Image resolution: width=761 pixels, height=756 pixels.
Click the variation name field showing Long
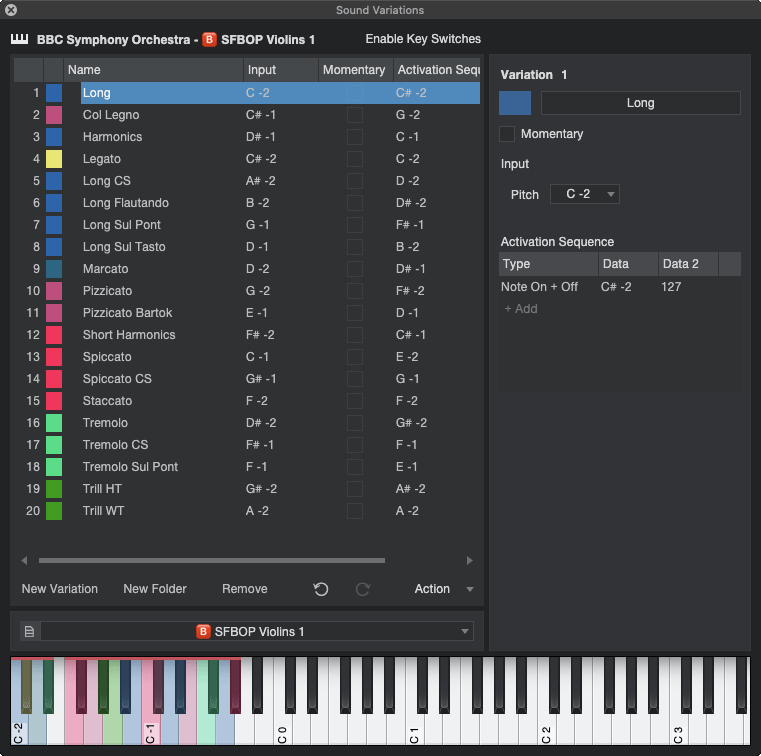coord(641,103)
